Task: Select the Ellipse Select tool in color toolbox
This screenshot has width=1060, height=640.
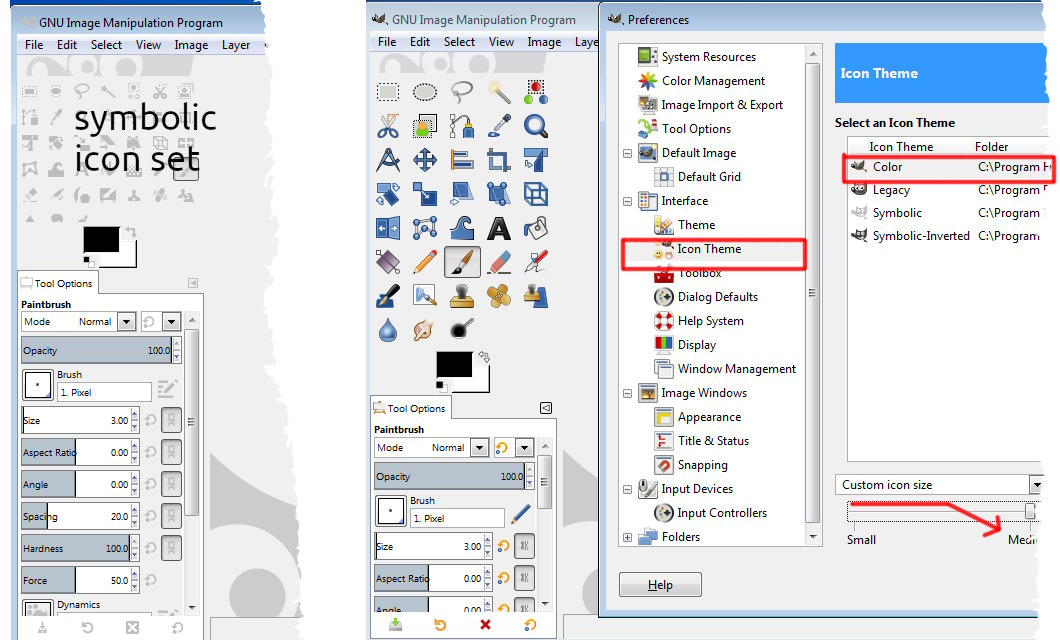Action: (425, 91)
